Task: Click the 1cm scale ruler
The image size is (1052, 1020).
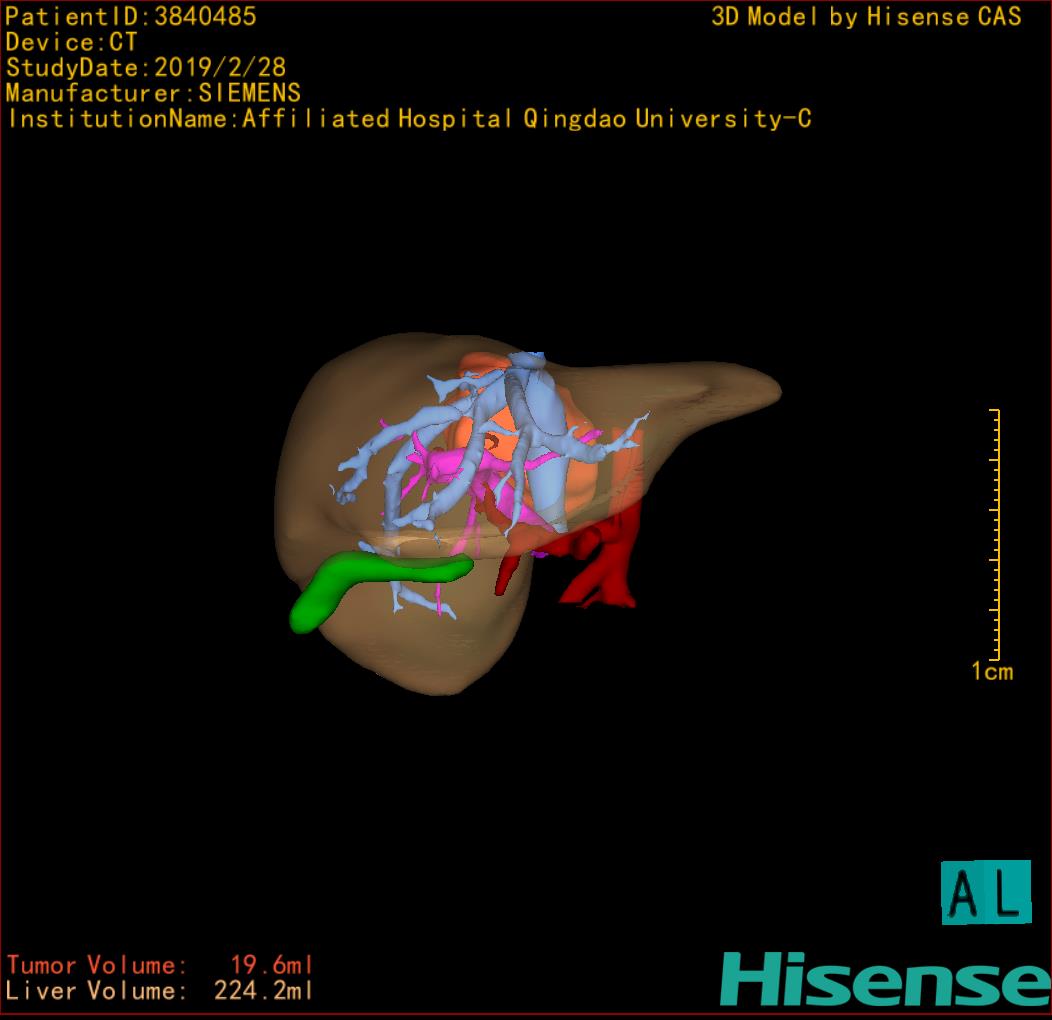Action: click(996, 545)
